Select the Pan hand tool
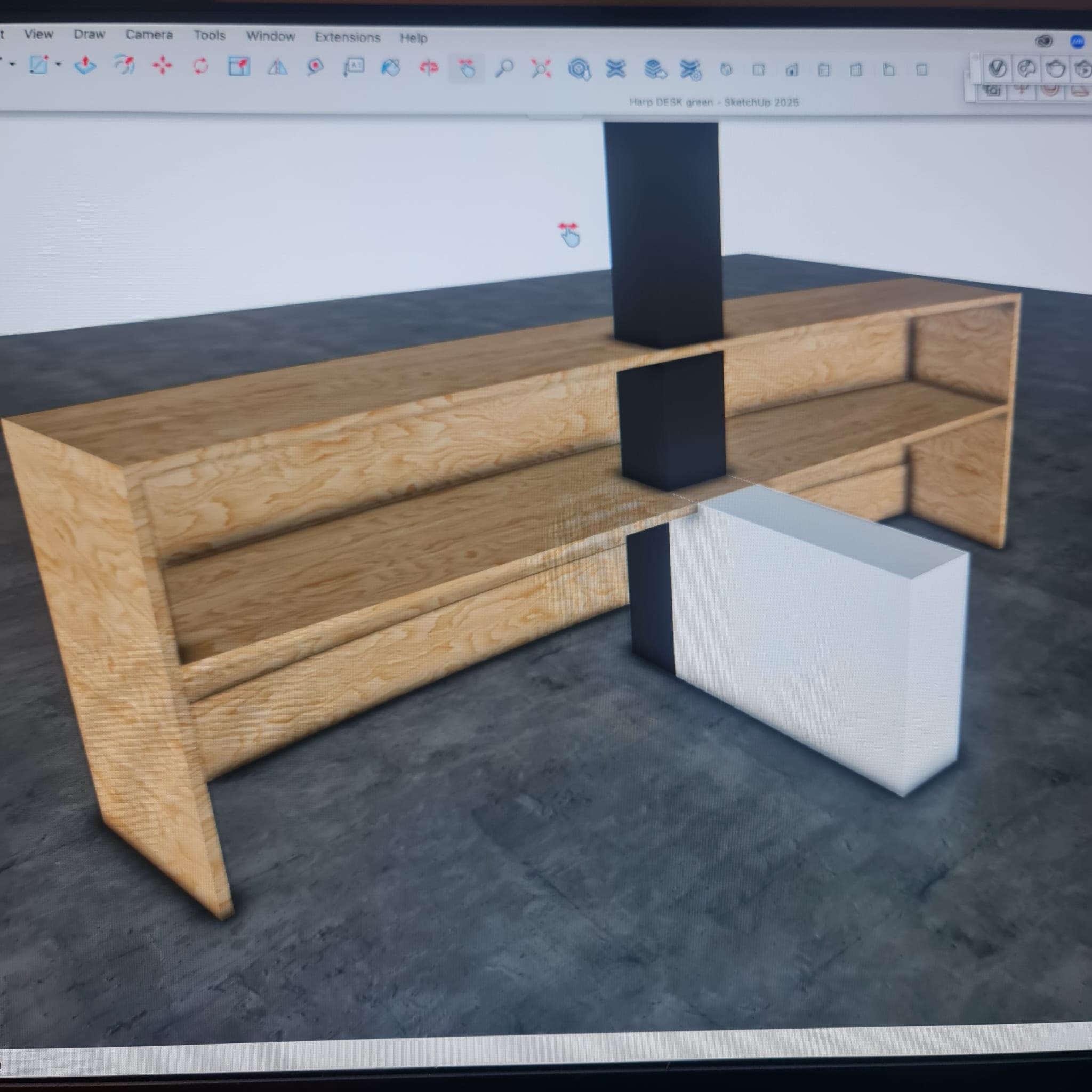The height and width of the screenshot is (1092, 1092). click(x=467, y=69)
